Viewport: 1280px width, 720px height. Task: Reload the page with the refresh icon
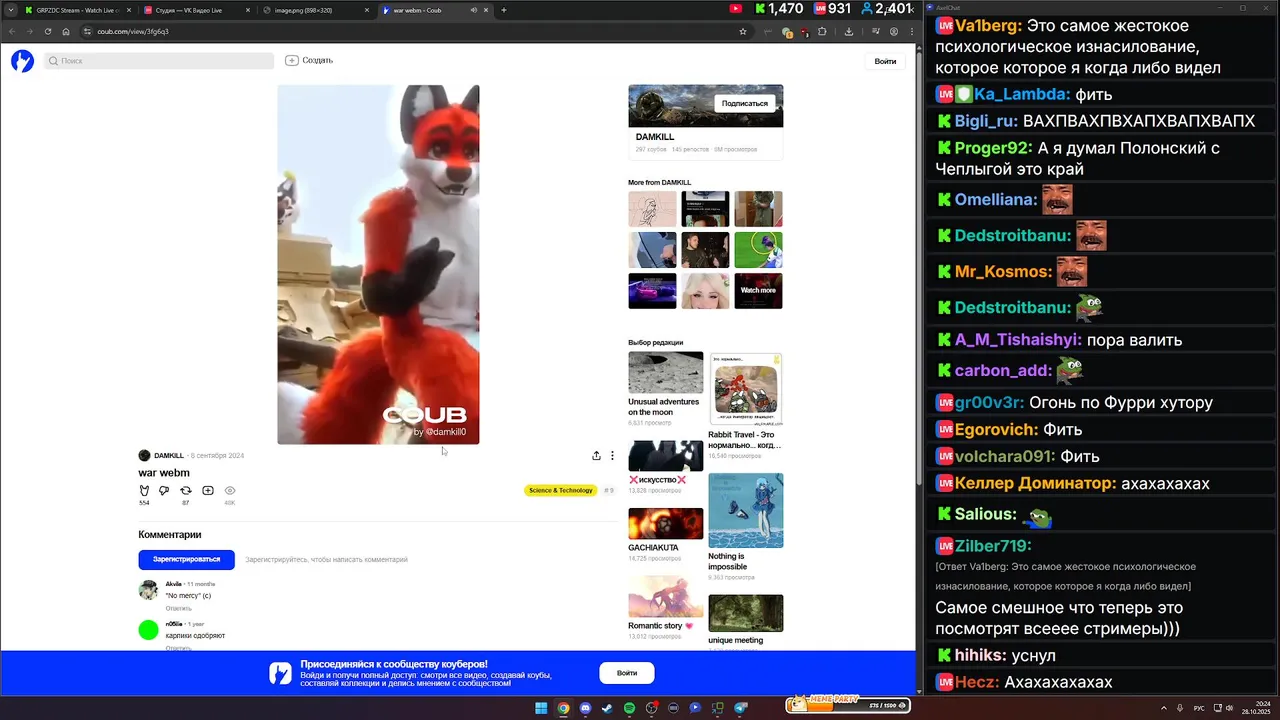click(47, 31)
